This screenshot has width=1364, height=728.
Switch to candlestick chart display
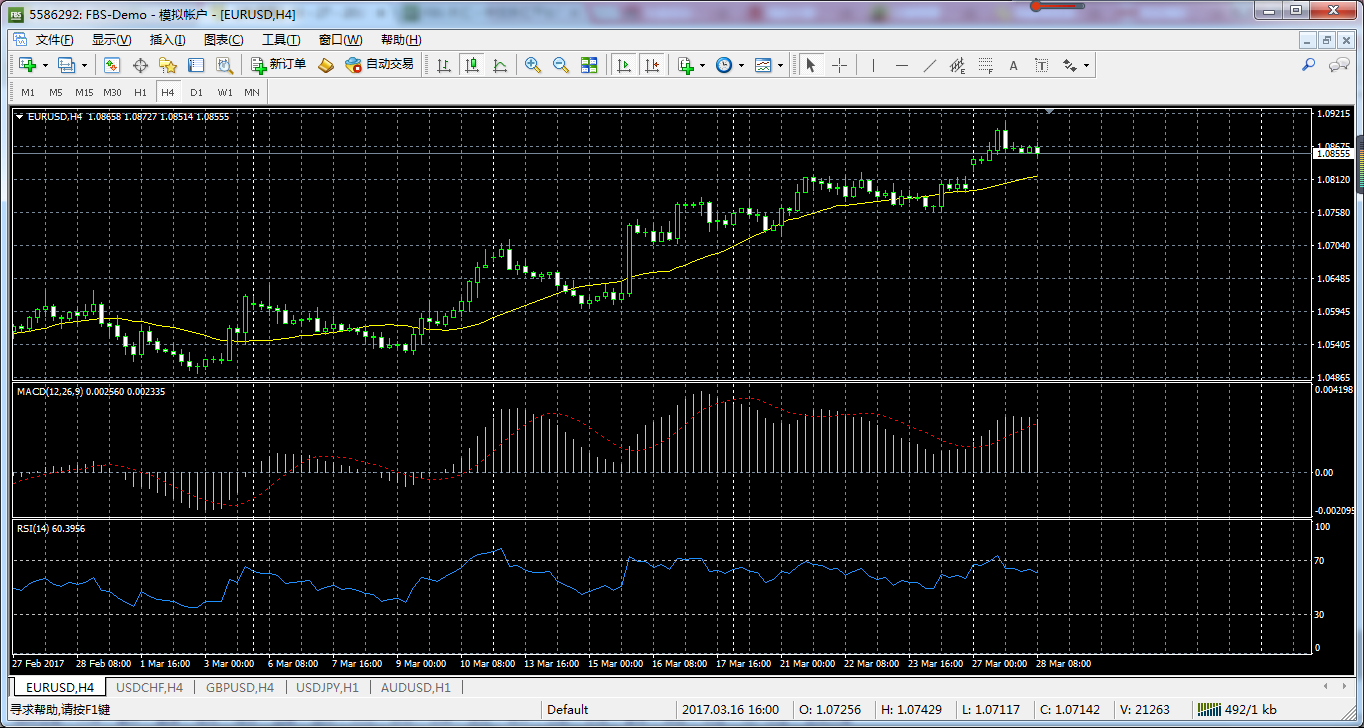[x=472, y=65]
